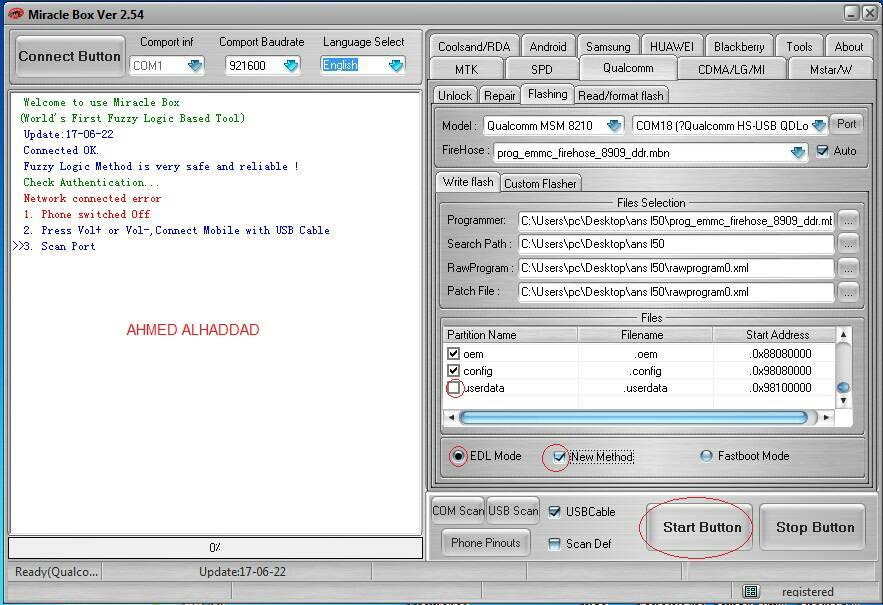Expand the Model Qualcomm MSM 8210 dropdown
The width and height of the screenshot is (883, 605).
(x=614, y=125)
